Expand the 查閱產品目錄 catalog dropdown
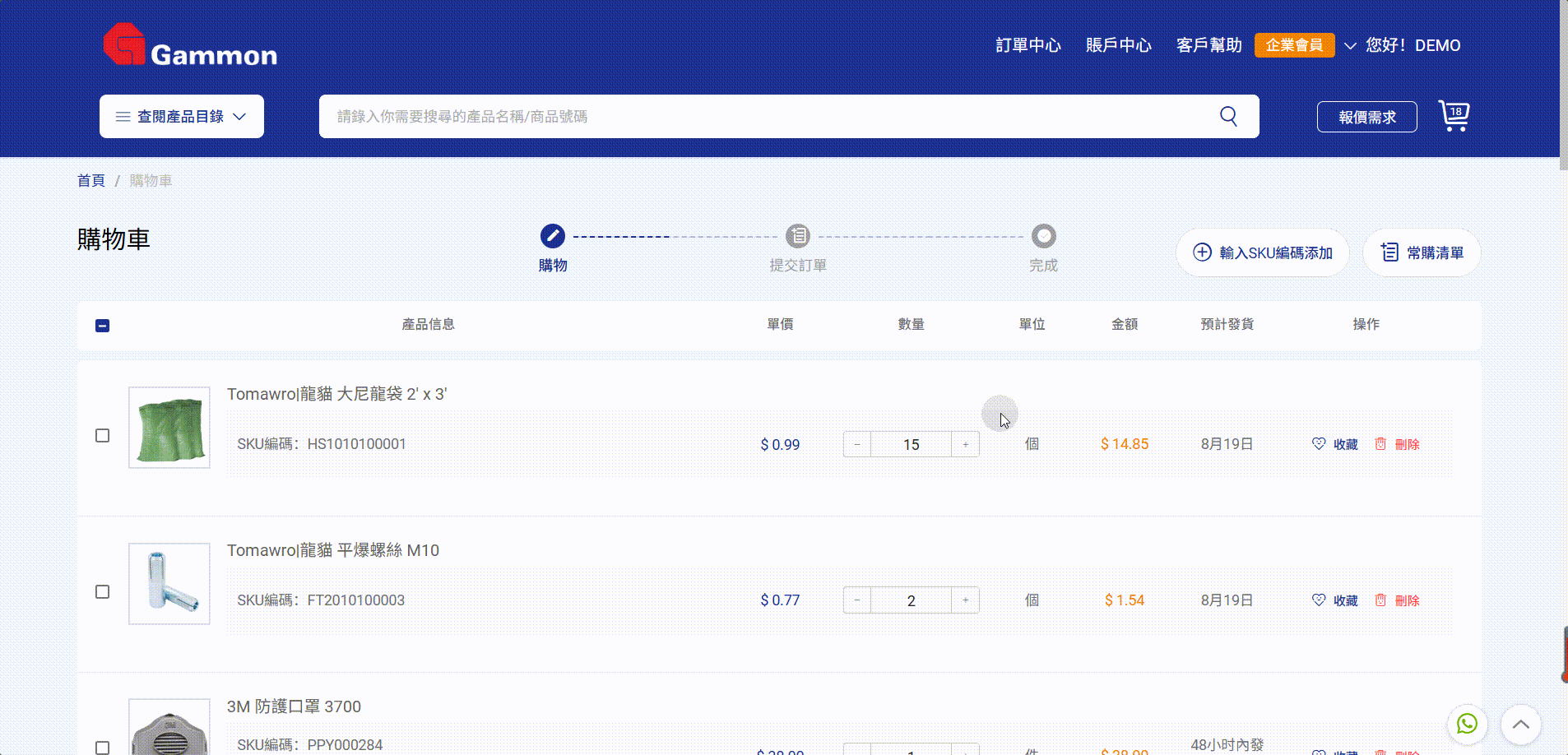The height and width of the screenshot is (755, 1568). 182,117
